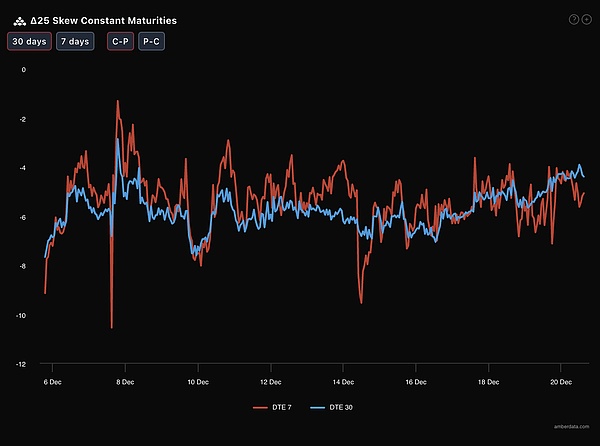
Task: Select the 14 Dec x-axis date label
Action: point(344,382)
